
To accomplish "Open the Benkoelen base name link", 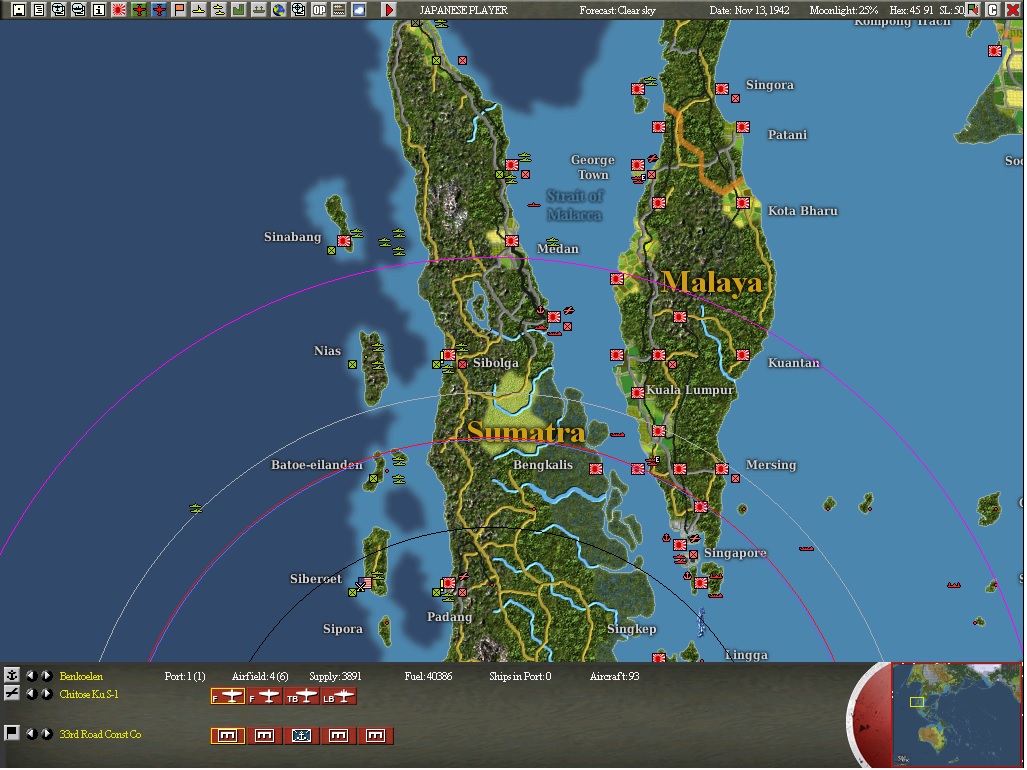I will (x=81, y=676).
